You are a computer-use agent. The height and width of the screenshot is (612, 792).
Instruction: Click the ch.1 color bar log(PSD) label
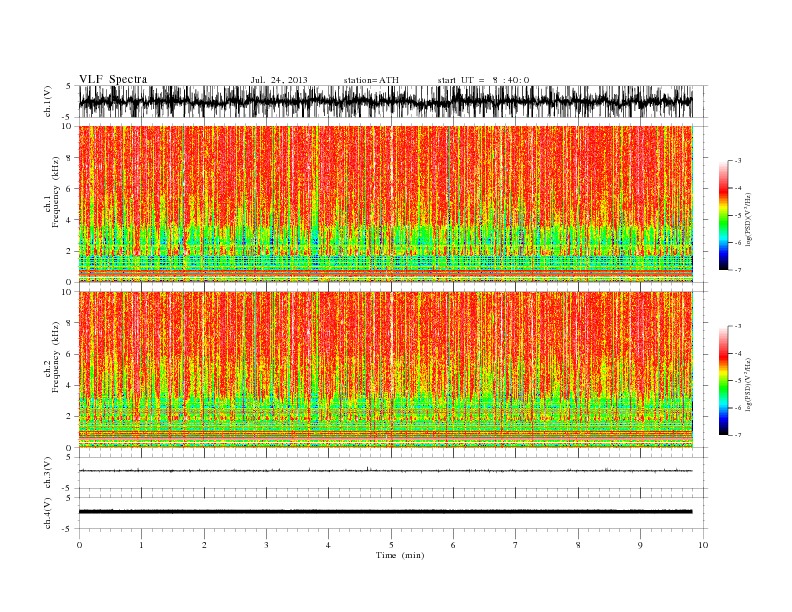(748, 219)
